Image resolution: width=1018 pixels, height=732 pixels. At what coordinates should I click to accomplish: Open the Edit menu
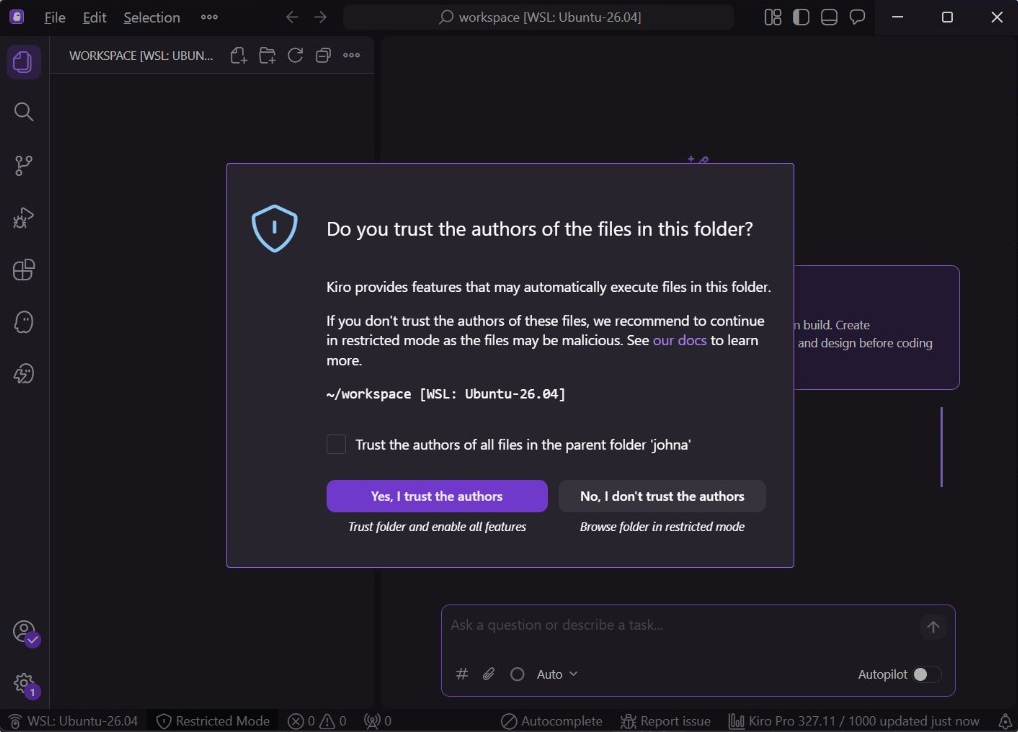[x=94, y=18]
